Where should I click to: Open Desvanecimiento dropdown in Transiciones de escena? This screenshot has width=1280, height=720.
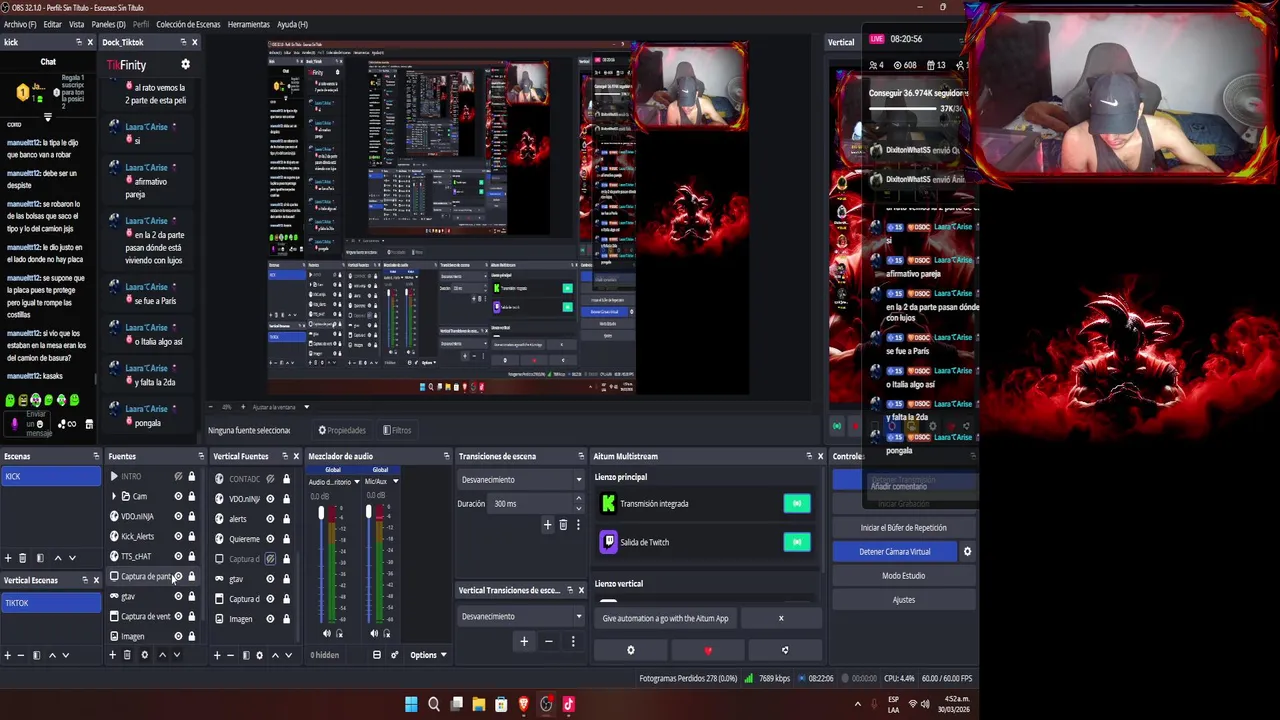point(520,479)
